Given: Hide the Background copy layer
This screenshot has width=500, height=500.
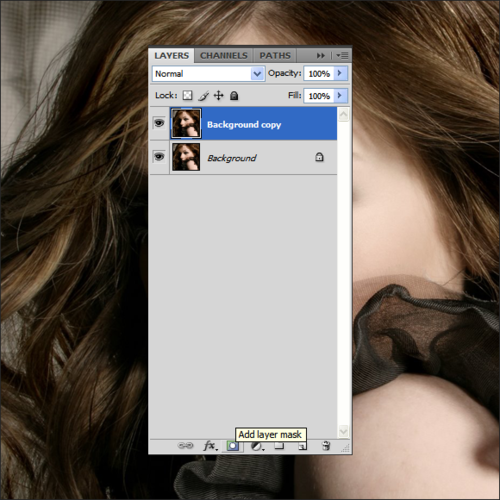Looking at the screenshot, I should click(x=159, y=123).
